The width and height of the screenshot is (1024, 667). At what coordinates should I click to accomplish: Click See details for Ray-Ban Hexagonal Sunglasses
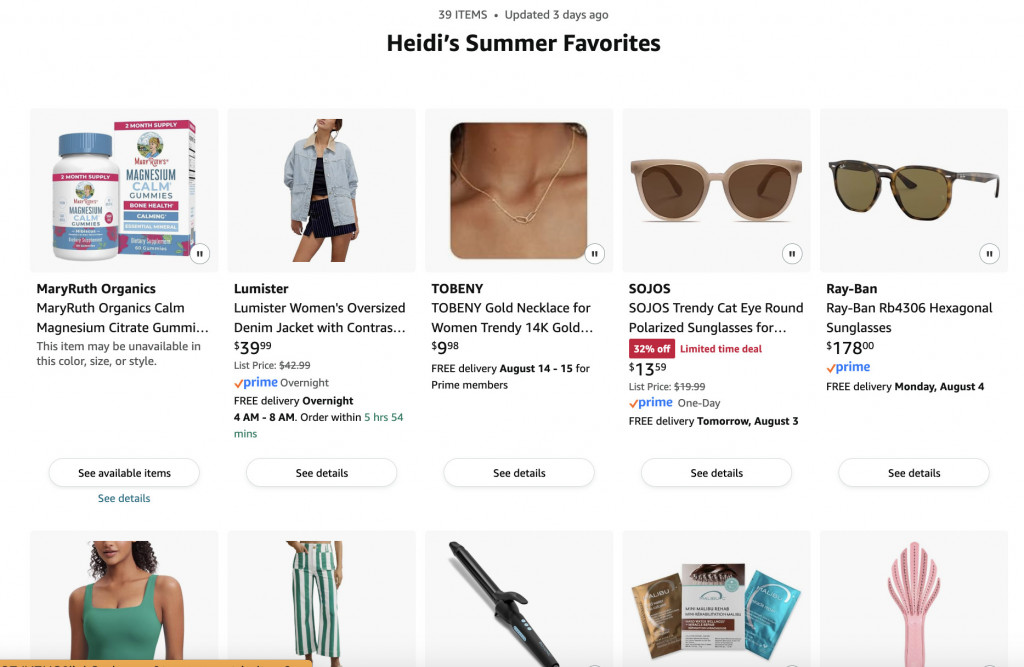point(914,473)
